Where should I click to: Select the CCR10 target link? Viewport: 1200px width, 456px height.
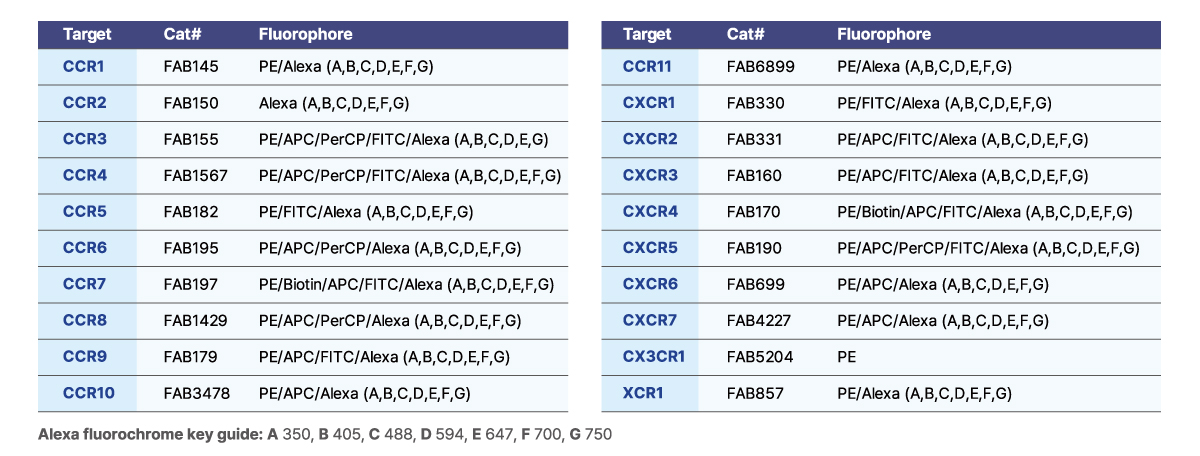(x=89, y=394)
